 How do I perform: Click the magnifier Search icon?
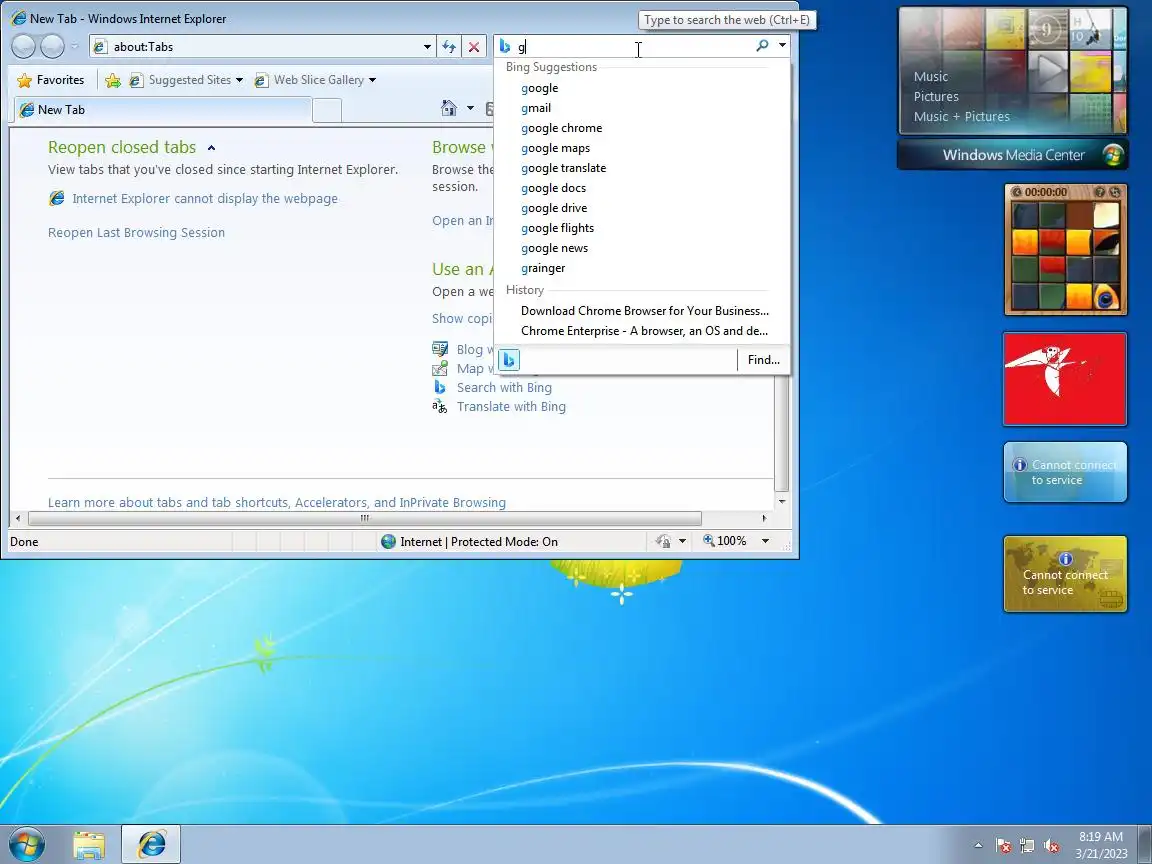click(x=762, y=46)
